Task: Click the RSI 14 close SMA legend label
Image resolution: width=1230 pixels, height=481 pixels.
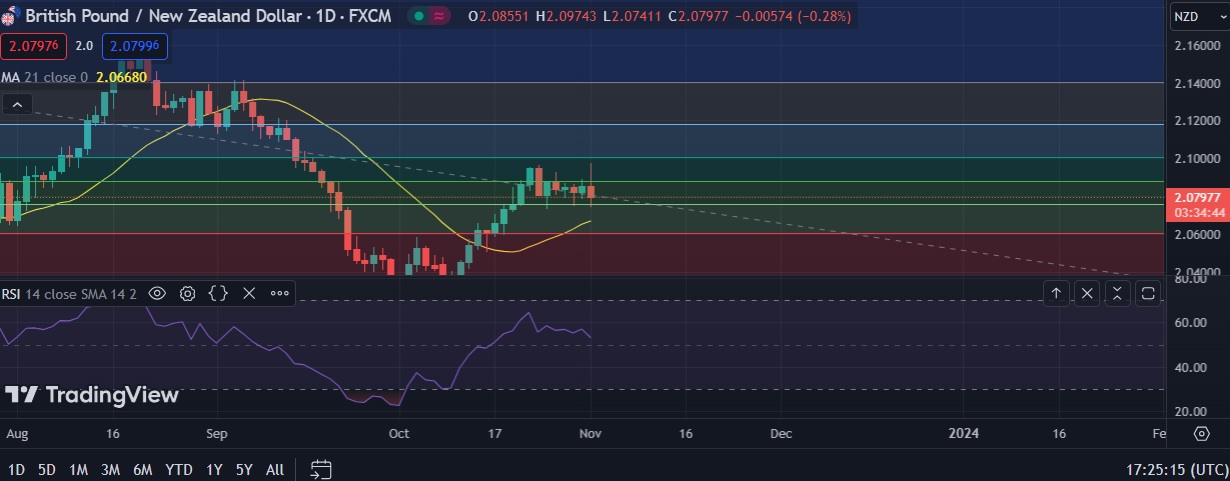Action: [x=69, y=294]
